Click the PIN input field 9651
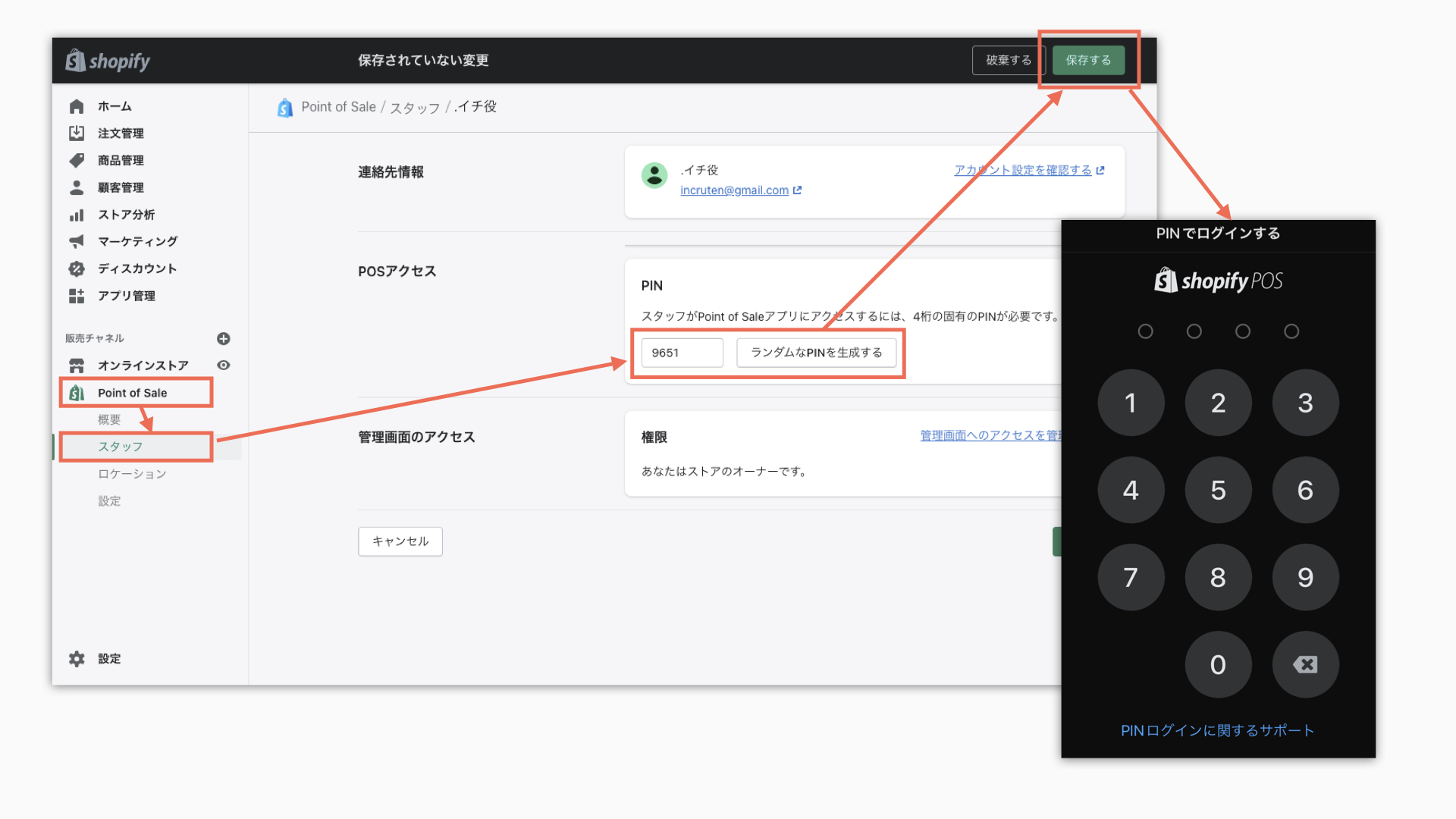Viewport: 1456px width, 819px height. point(682,353)
